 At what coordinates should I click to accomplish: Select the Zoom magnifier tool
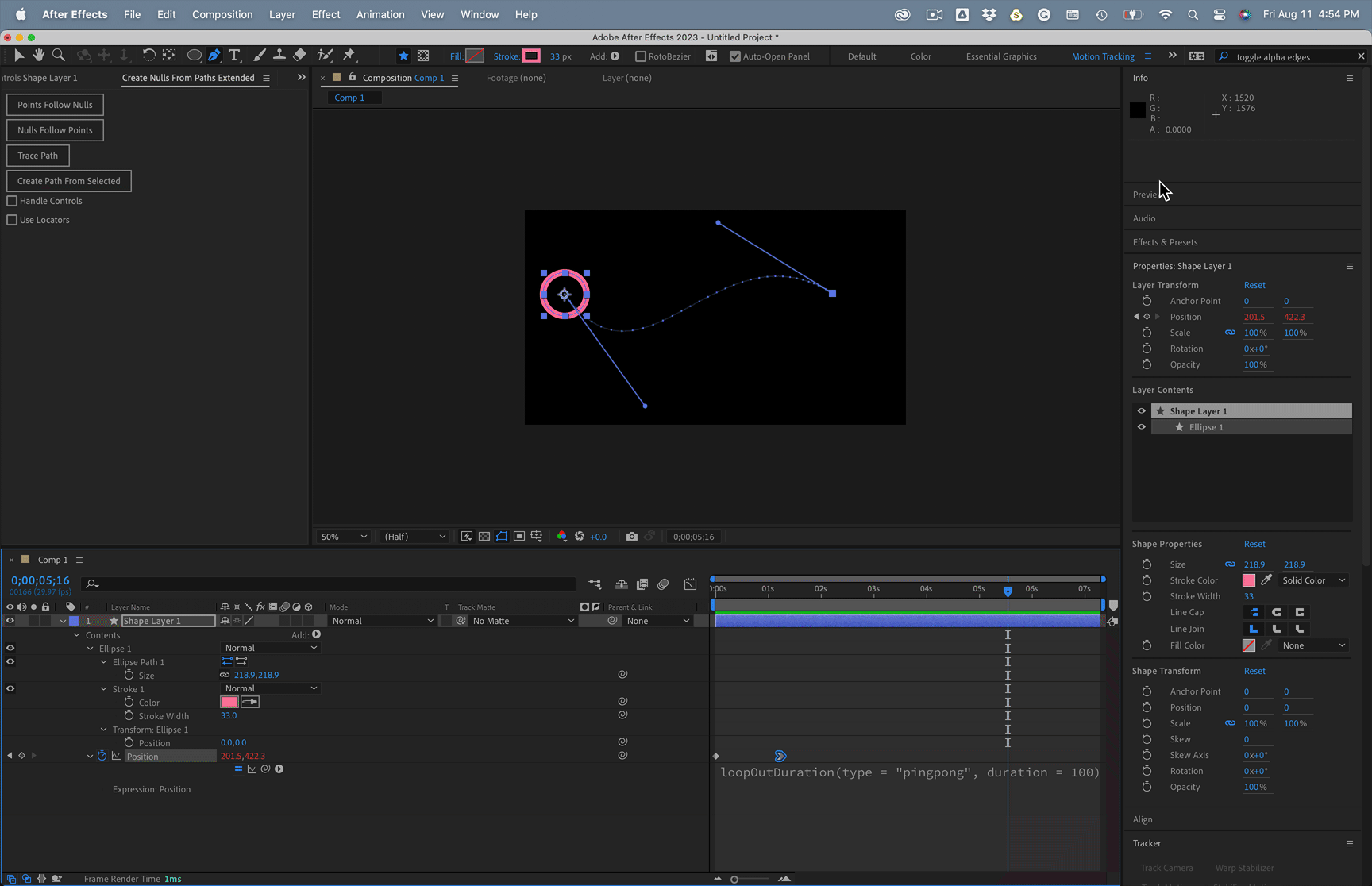(x=59, y=55)
